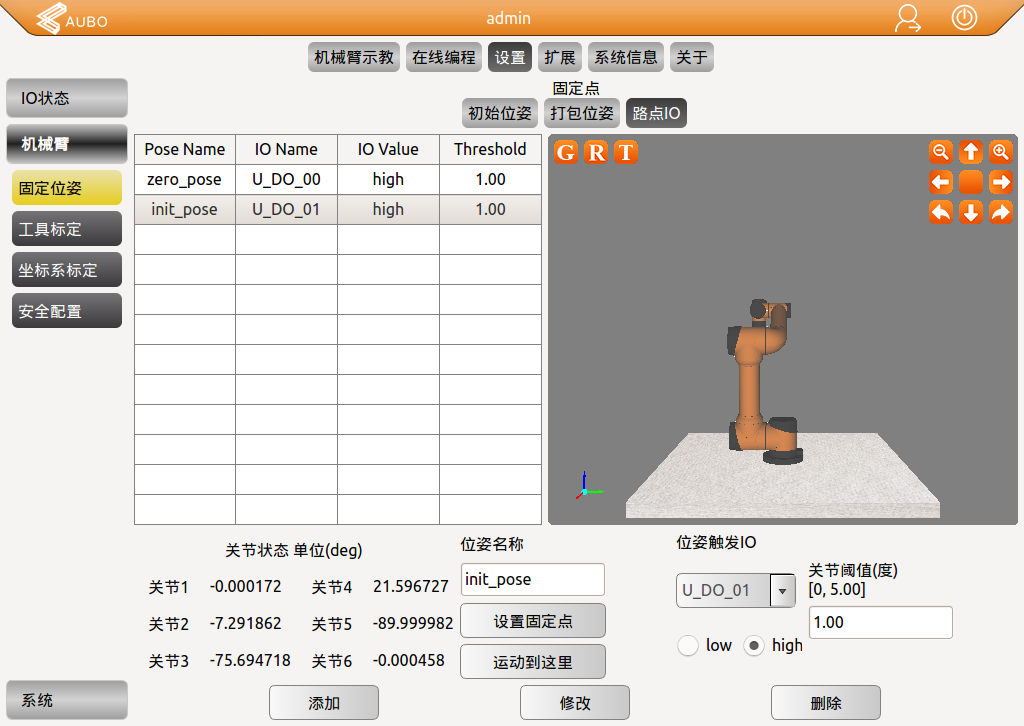The image size is (1024, 726).
Task: Click the G icon in 3D view
Action: 566,152
